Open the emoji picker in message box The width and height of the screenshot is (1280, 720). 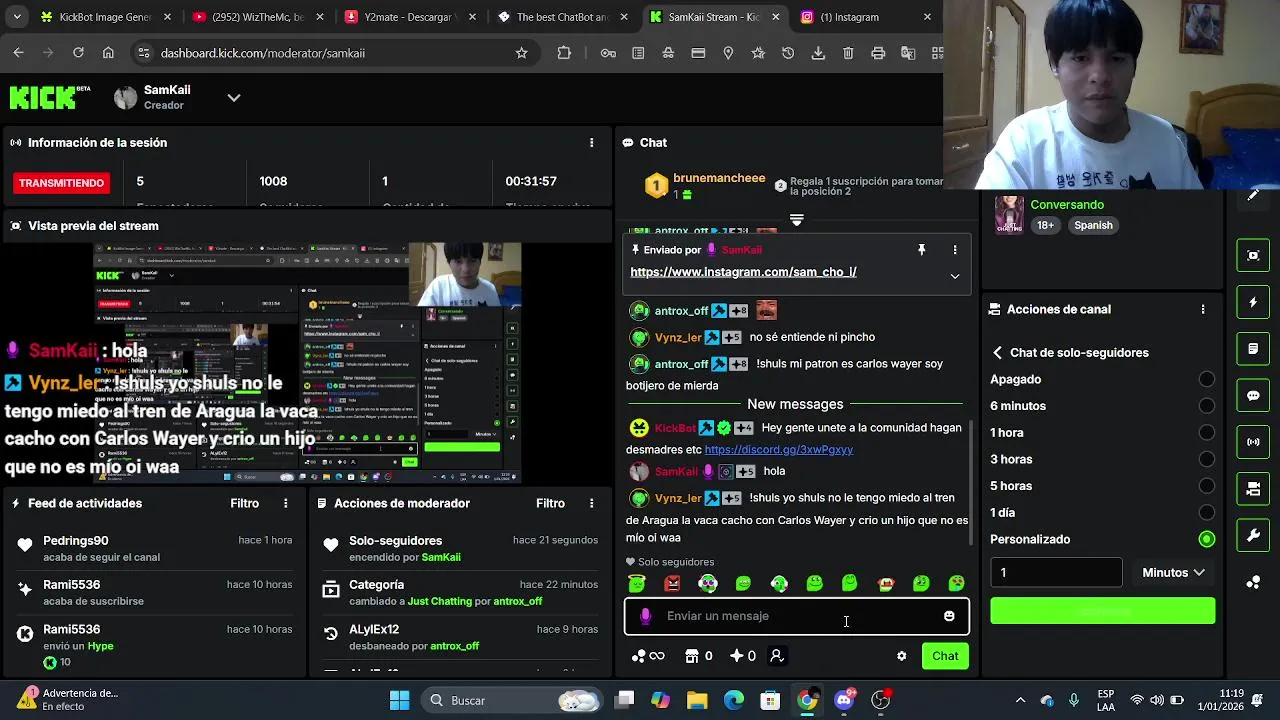point(949,616)
